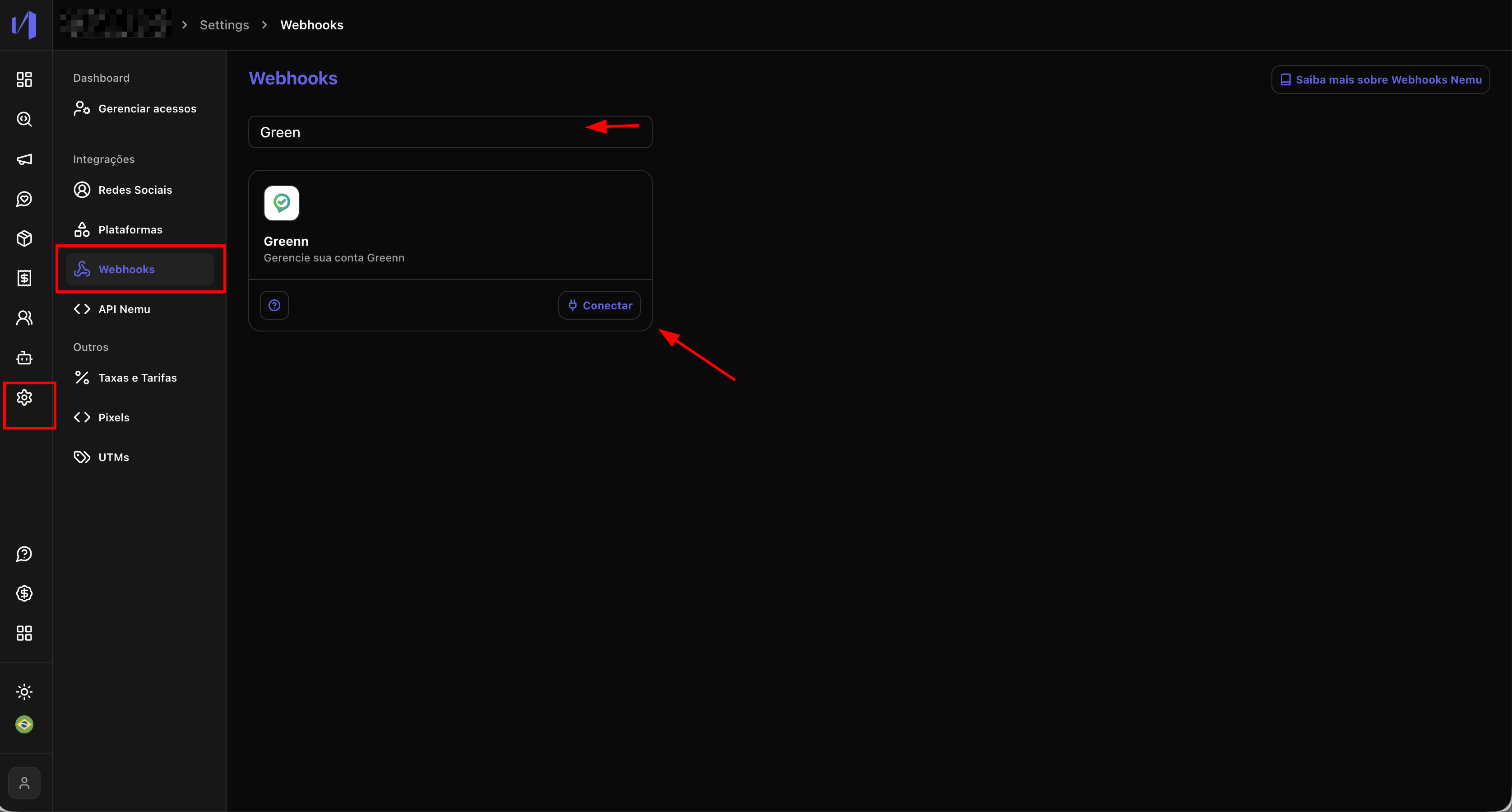
Task: Open Saiba mais sobre Webhooks Nemu
Action: coord(1380,79)
